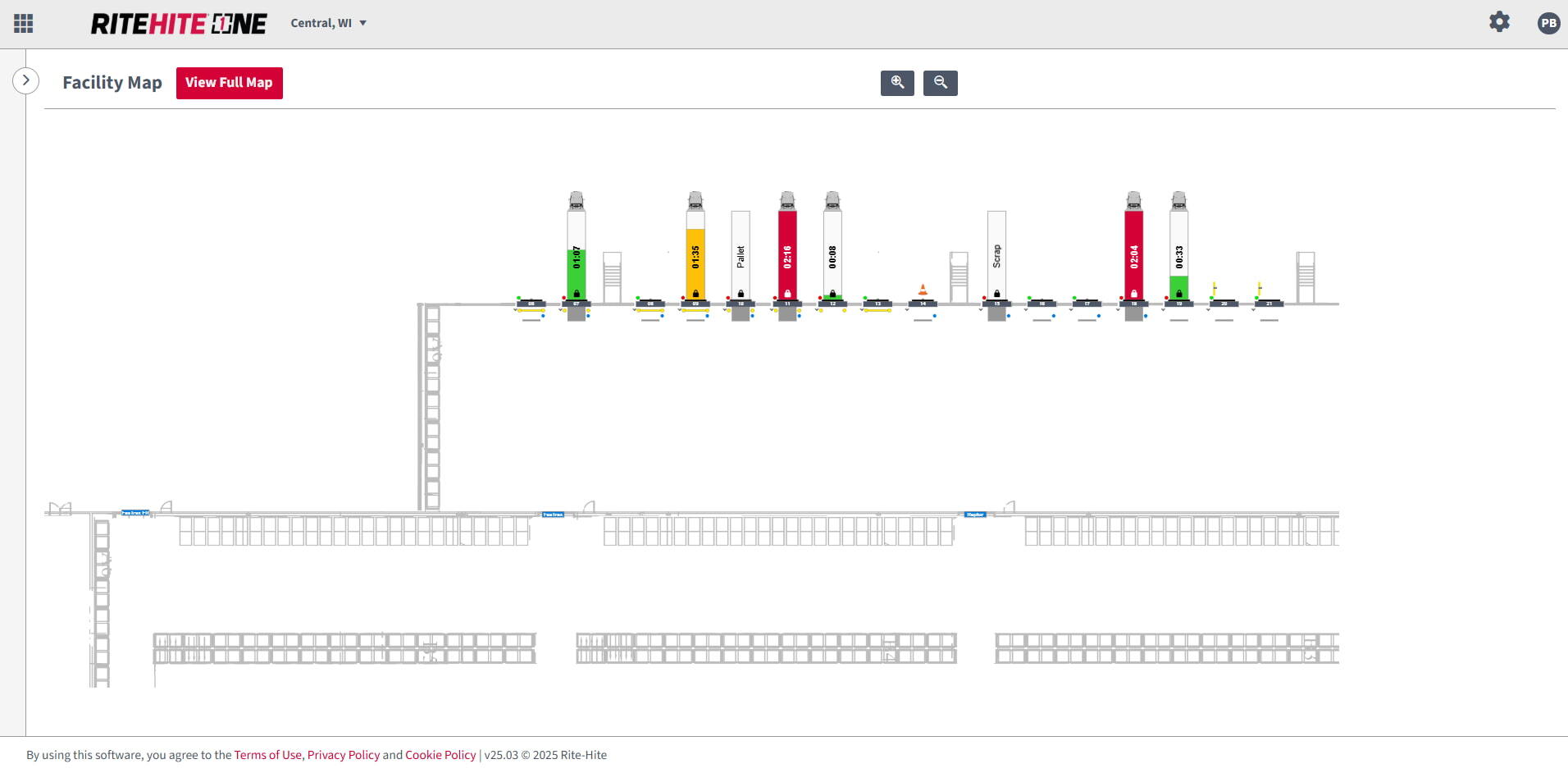The width and height of the screenshot is (1568, 773).
Task: Click the yellow barrier icon at dock 20
Action: click(x=1215, y=289)
